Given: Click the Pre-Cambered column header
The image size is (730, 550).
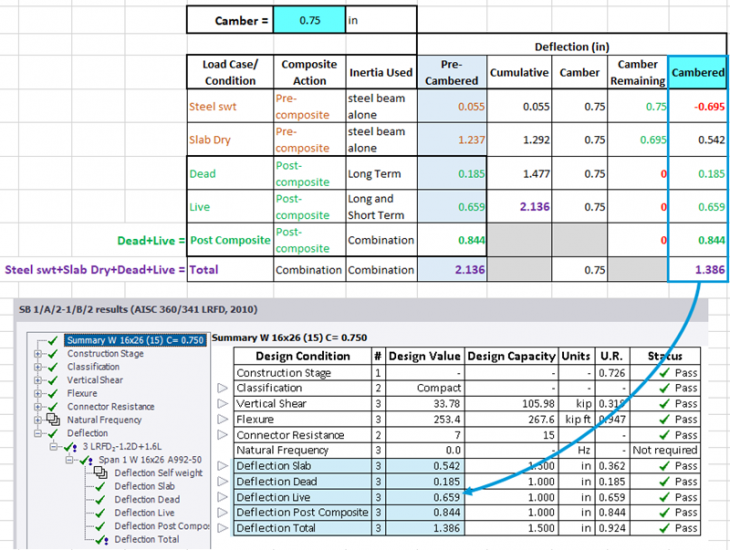Looking at the screenshot, I should (x=452, y=72).
